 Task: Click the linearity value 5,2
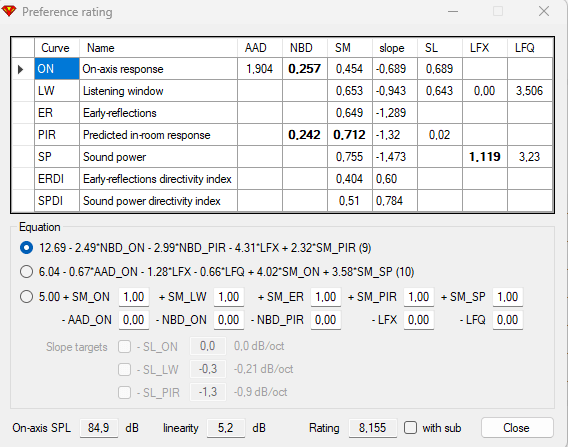[x=226, y=428]
